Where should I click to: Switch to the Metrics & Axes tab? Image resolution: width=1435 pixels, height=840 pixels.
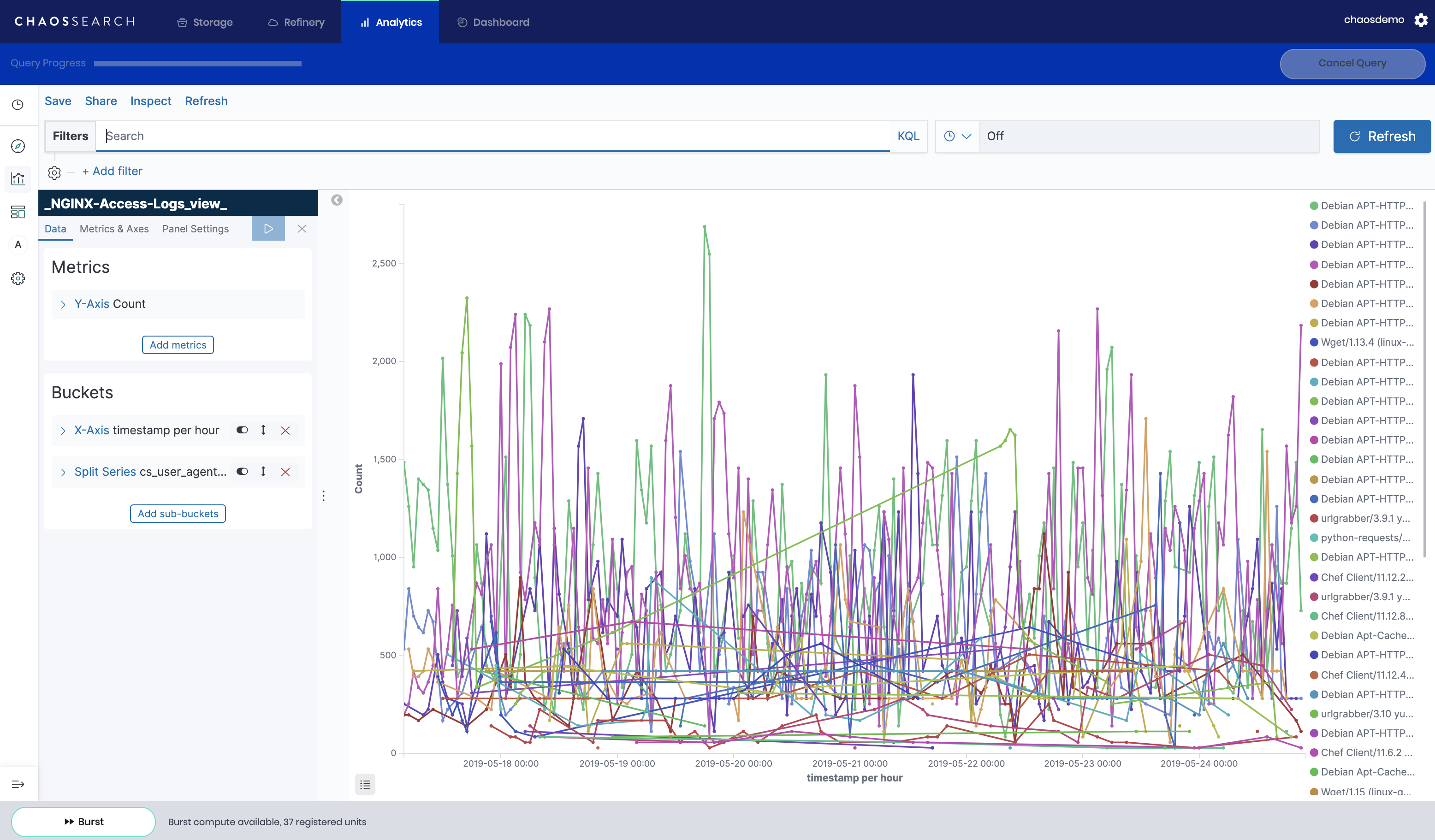pyautogui.click(x=114, y=228)
